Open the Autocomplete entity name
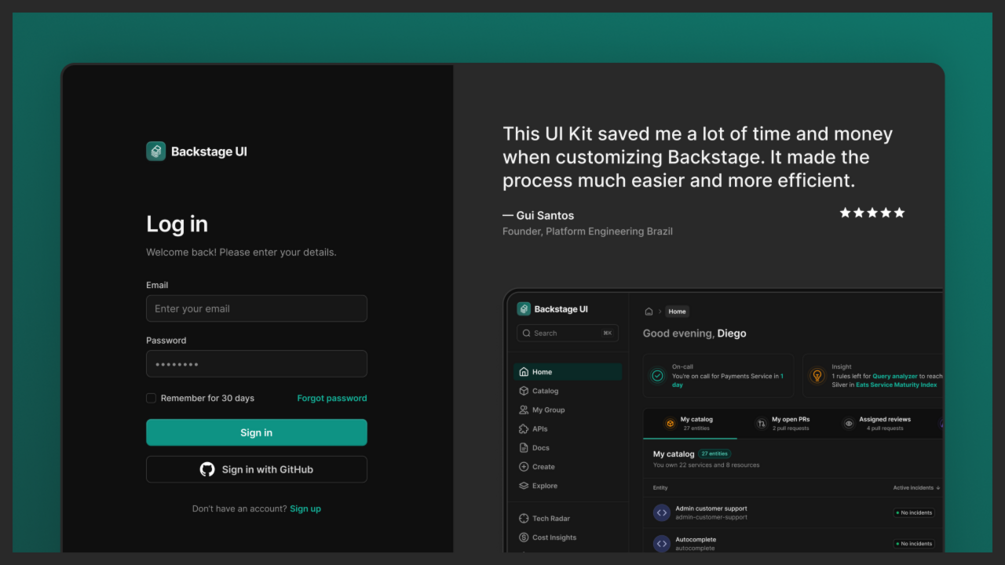This screenshot has height=565, width=1005. point(695,539)
